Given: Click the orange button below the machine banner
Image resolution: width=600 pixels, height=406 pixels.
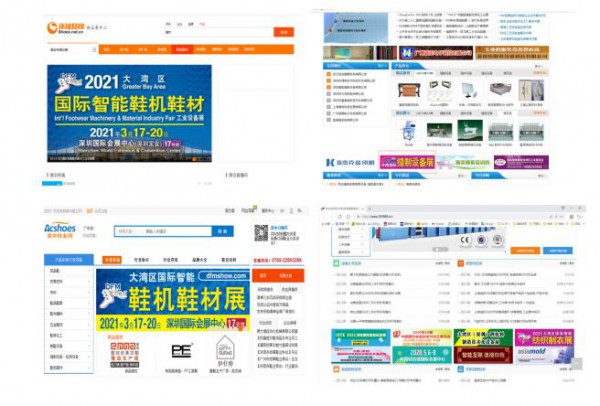Looking at the screenshot, I should click(x=525, y=251).
